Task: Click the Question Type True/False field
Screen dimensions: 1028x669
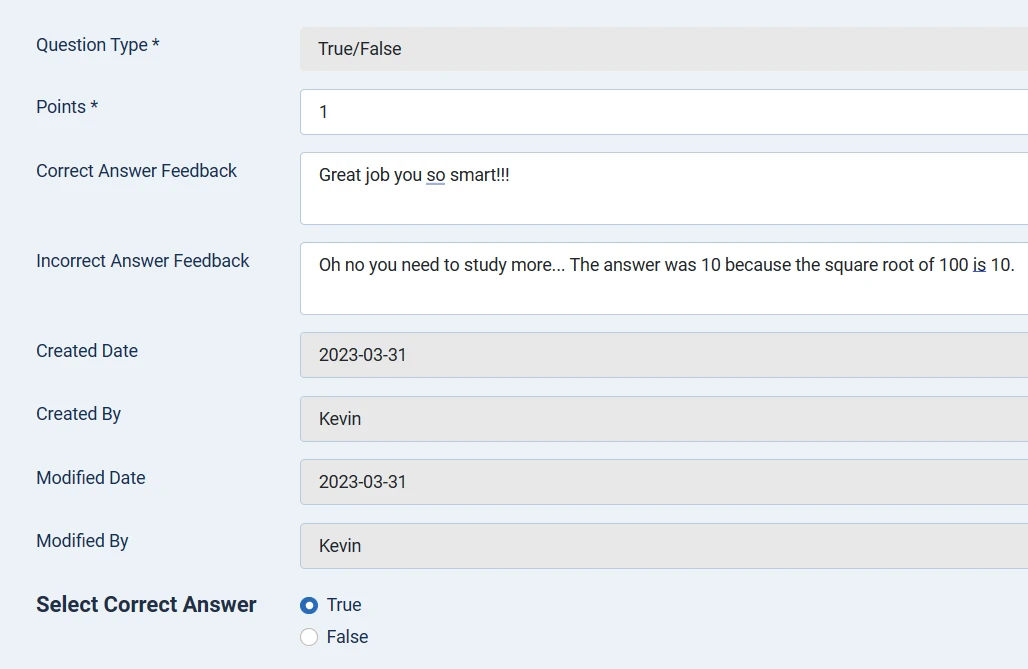Action: [660, 49]
